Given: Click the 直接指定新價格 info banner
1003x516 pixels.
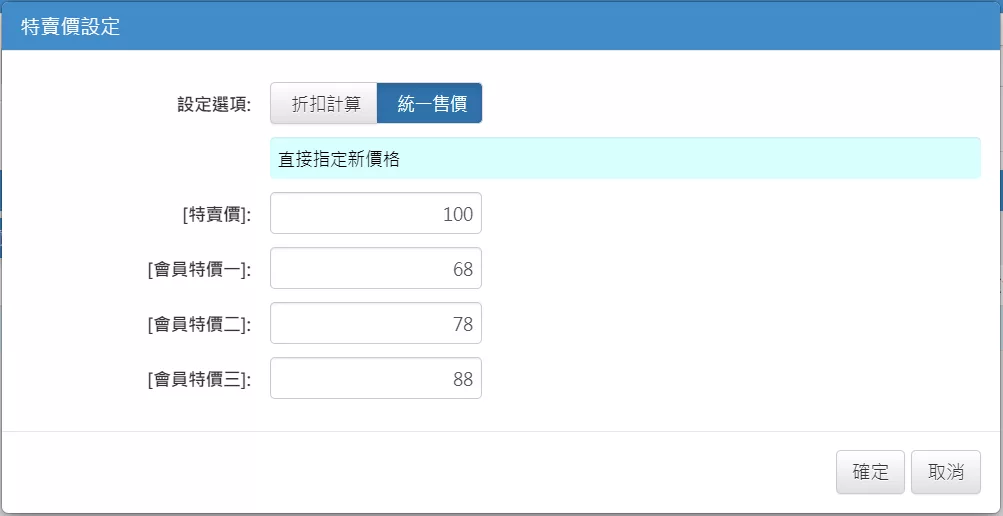Looking at the screenshot, I should 625,159.
